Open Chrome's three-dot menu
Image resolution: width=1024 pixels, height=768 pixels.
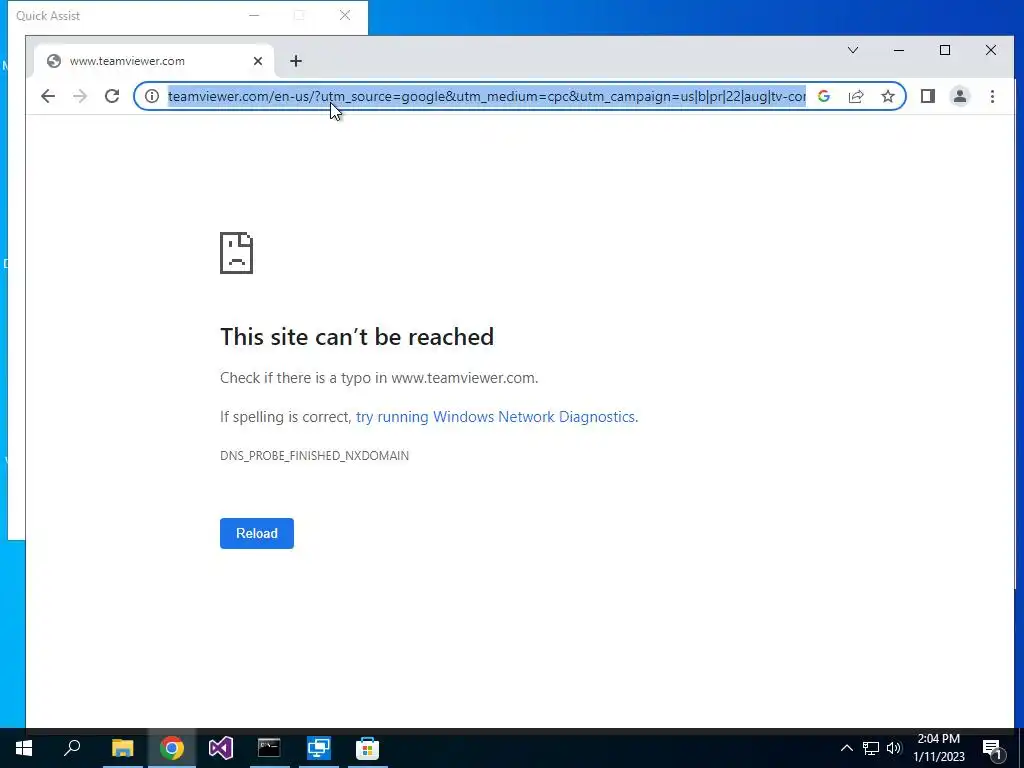point(992,97)
